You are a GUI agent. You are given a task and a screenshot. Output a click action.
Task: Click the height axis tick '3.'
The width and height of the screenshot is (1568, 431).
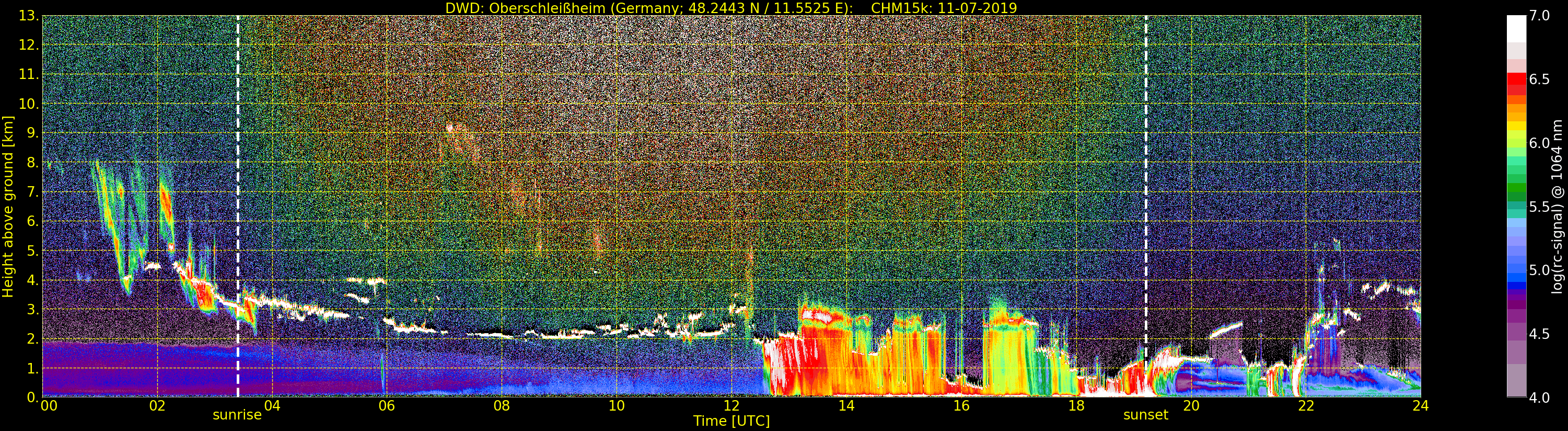click(x=32, y=309)
